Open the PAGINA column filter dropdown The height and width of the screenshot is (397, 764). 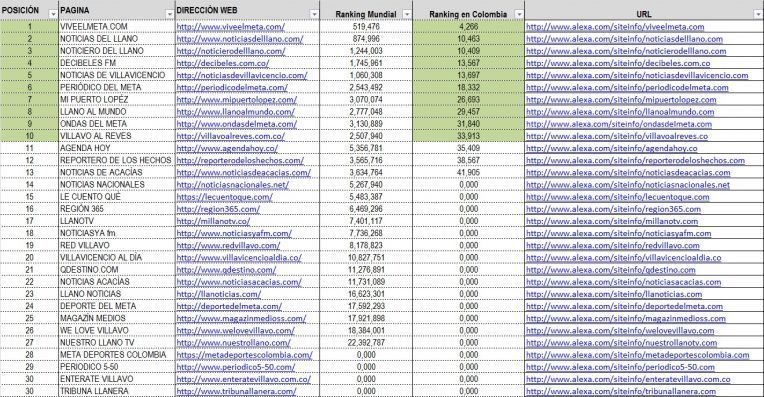[170, 15]
